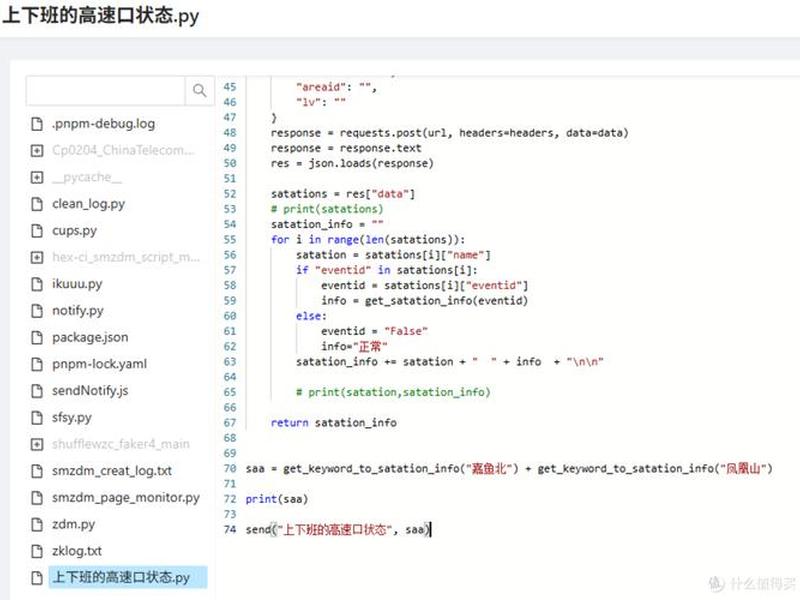Click the file icon beside cups.py
The height and width of the screenshot is (600, 800).
[37, 231]
